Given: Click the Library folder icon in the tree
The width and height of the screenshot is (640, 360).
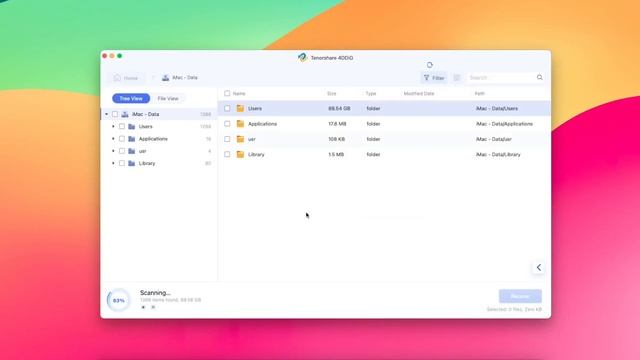Looking at the screenshot, I should coord(131,163).
